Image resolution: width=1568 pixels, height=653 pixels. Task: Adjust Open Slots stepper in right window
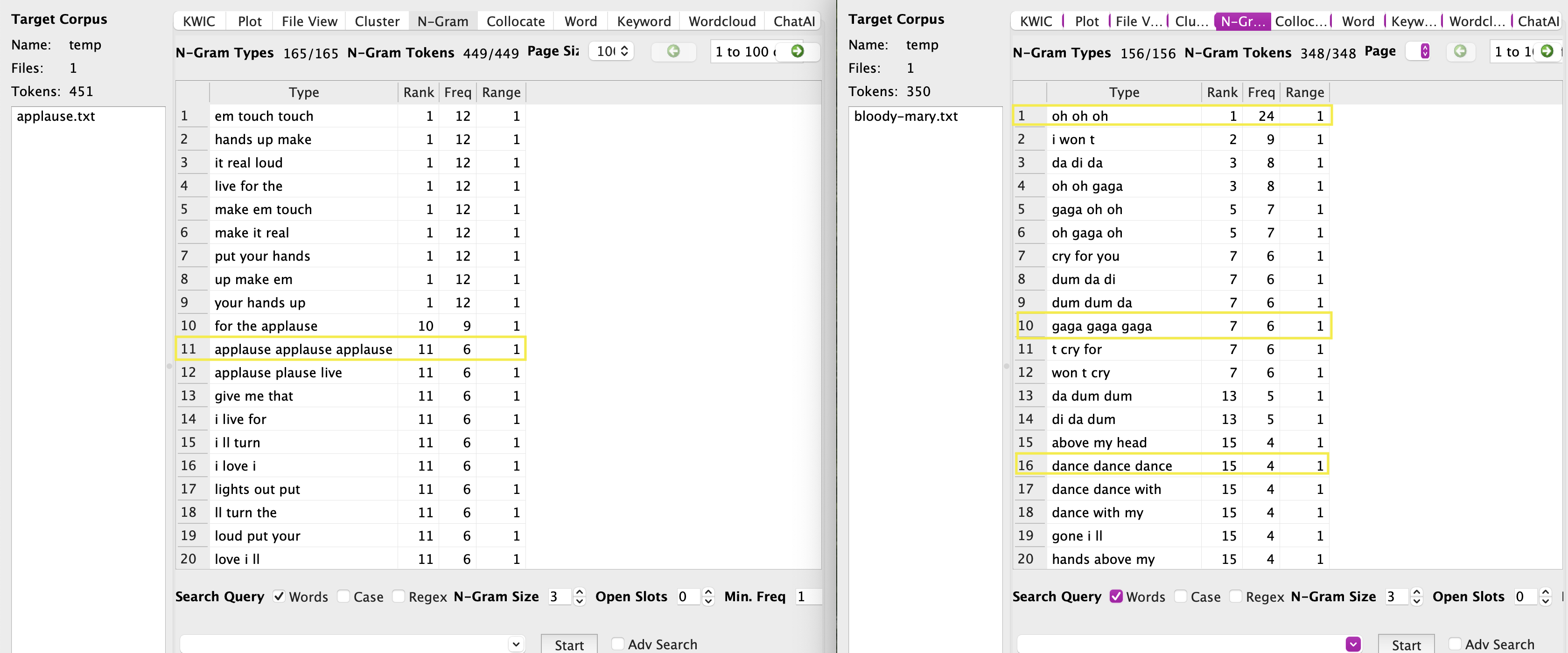(1545, 597)
